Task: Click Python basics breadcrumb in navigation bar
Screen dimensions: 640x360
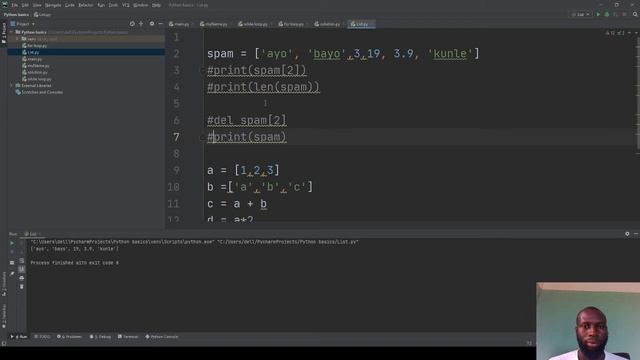Action: click(x=16, y=15)
